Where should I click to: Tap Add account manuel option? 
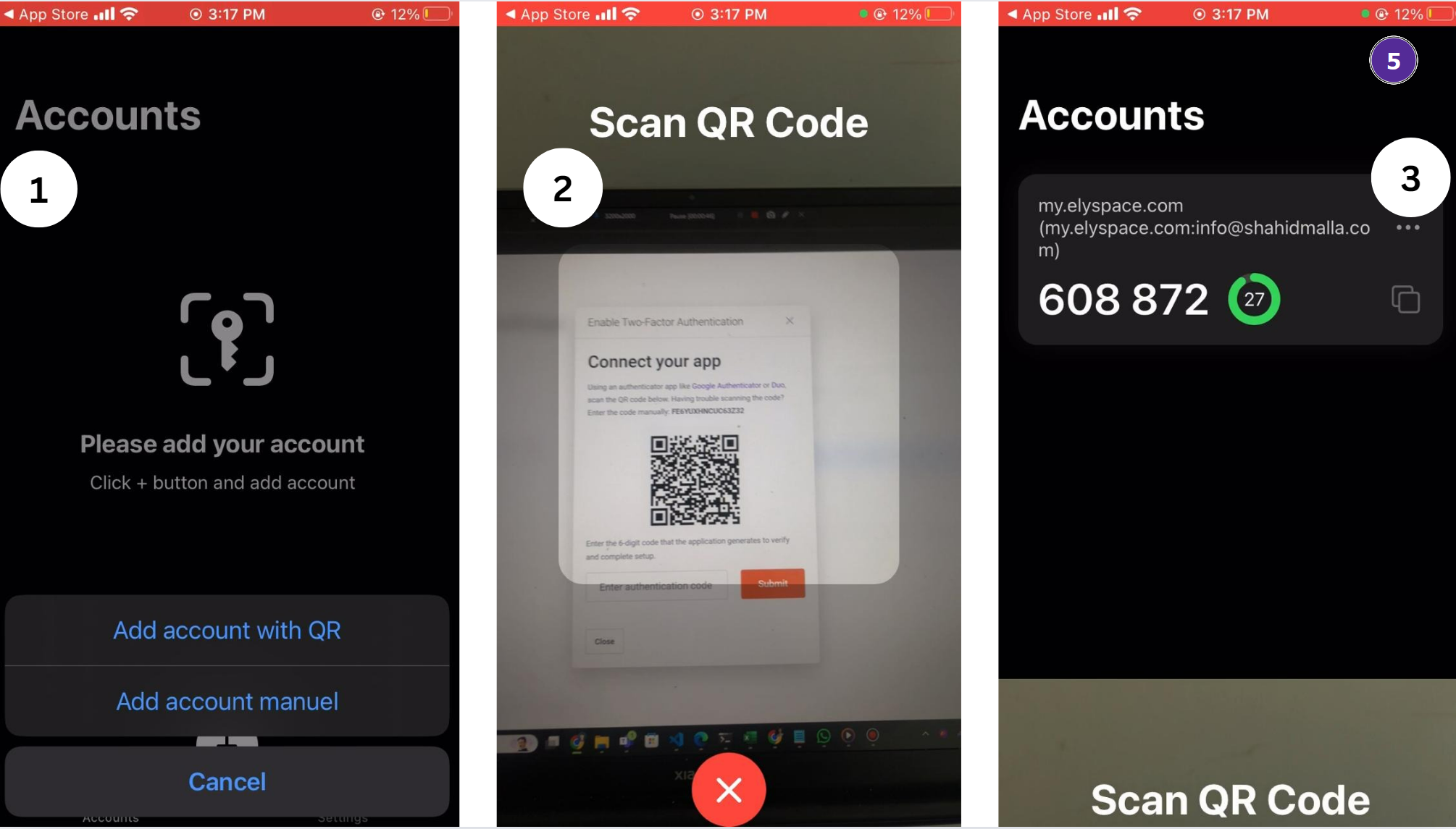(226, 700)
